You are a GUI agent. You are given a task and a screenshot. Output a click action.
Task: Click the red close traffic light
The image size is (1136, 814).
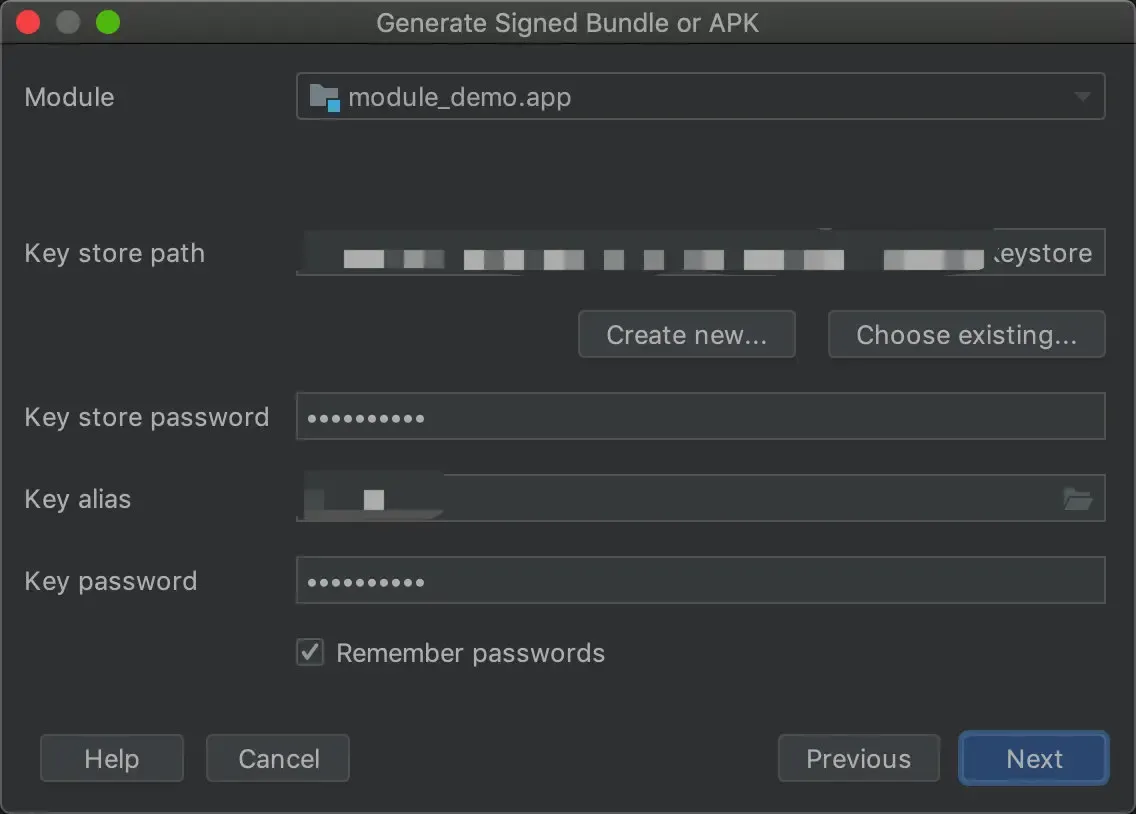click(27, 21)
